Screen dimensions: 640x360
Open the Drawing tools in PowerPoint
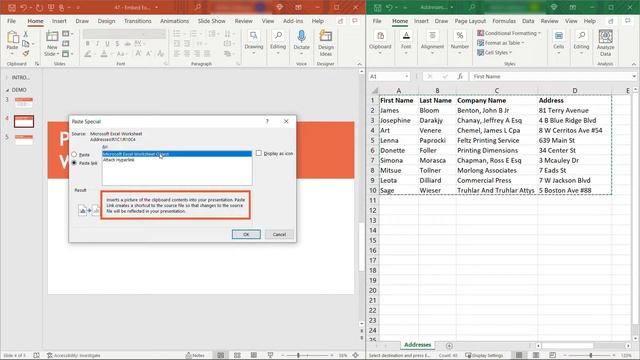point(253,42)
